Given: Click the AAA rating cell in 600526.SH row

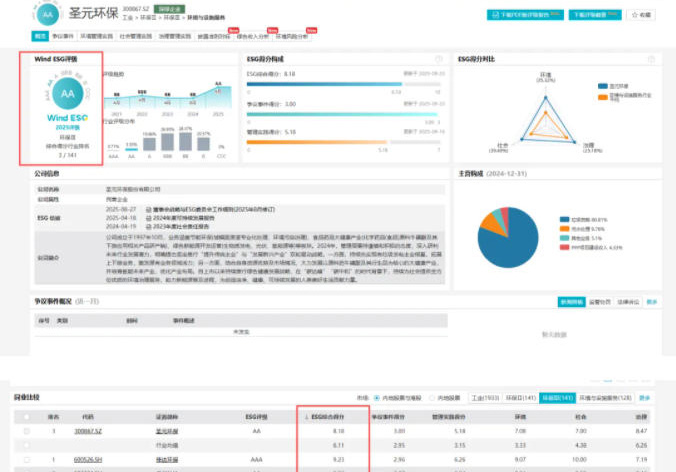Looking at the screenshot, I should pos(257,460).
